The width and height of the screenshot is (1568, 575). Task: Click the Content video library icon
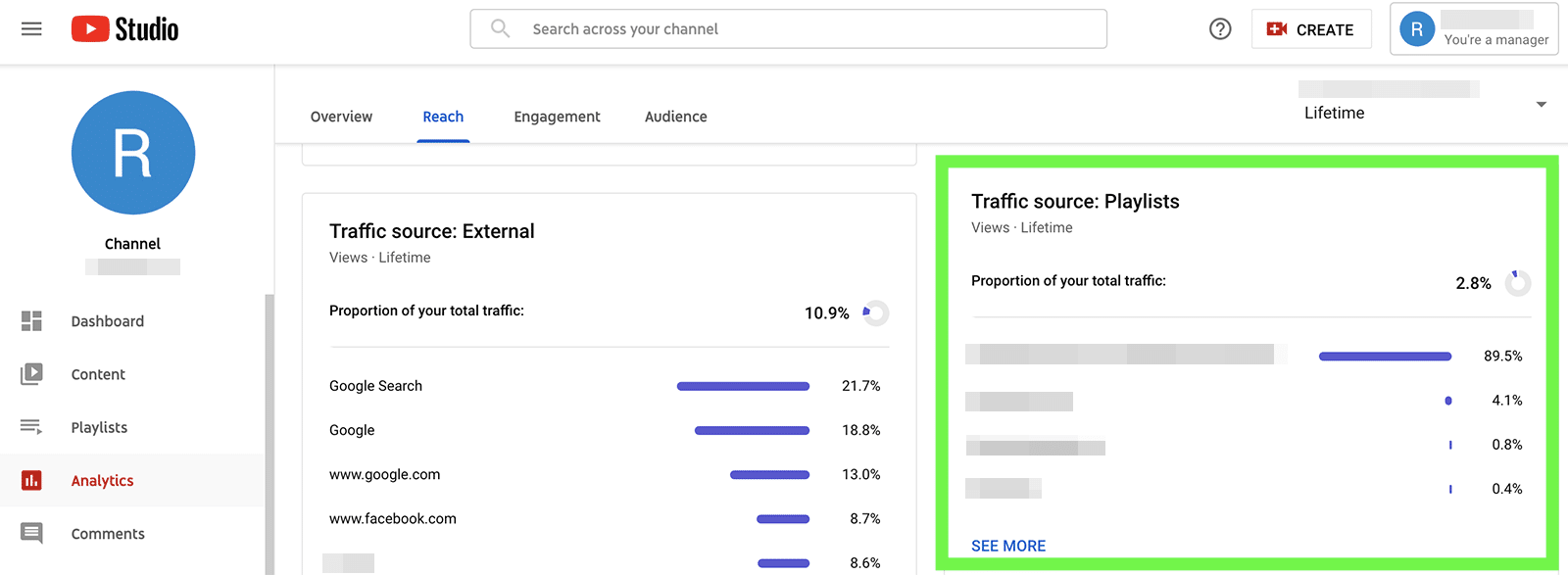pyautogui.click(x=31, y=374)
